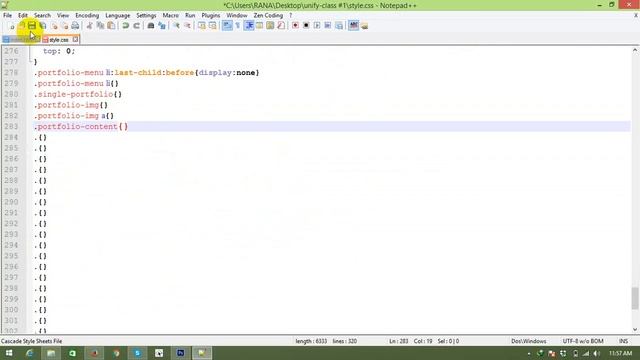Zoom out using the toolbar icon

[187, 26]
